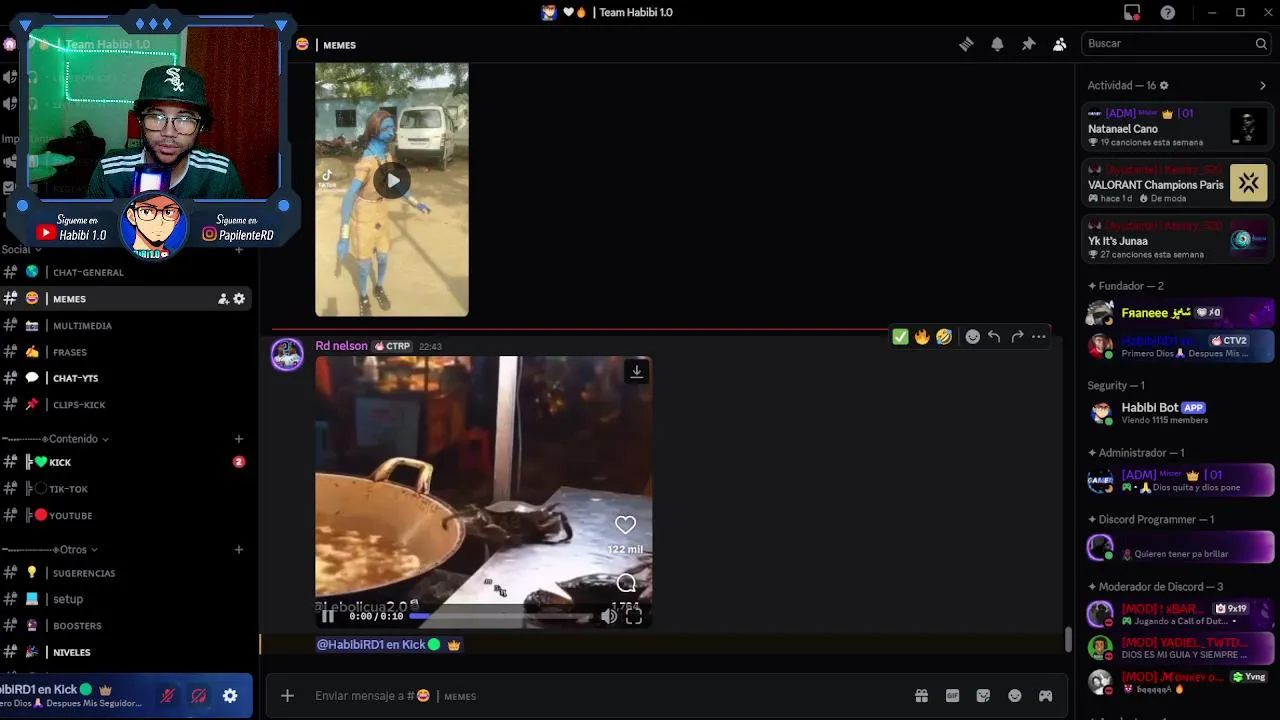The height and width of the screenshot is (720, 1280).
Task: Open Rd nelson's profile name
Action: (x=341, y=346)
